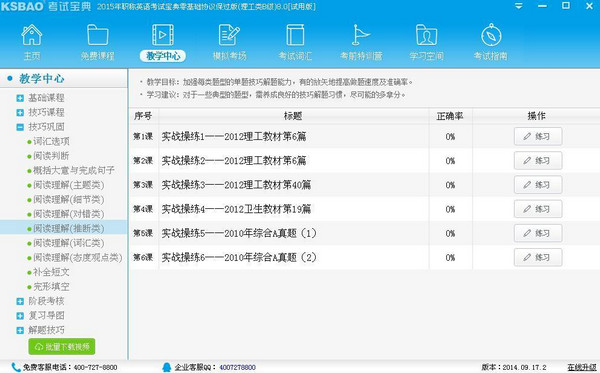Click the 标题 column header

point(293,116)
